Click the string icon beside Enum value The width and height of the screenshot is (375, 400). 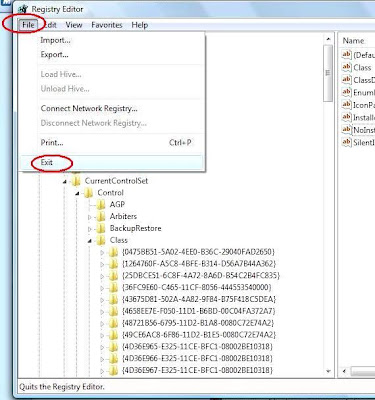pos(347,92)
